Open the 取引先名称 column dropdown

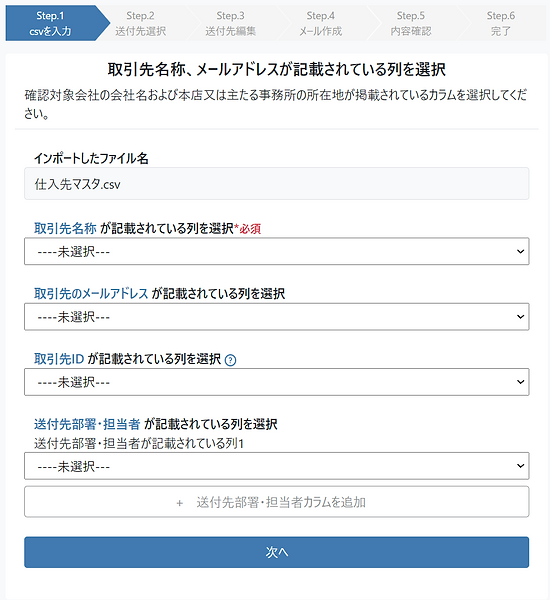(x=276, y=251)
